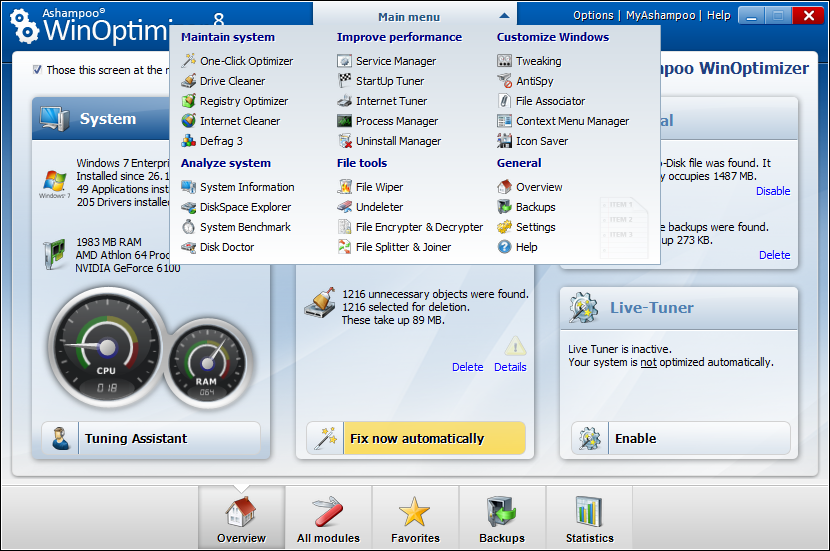Open the Favorites tab

coord(415,517)
